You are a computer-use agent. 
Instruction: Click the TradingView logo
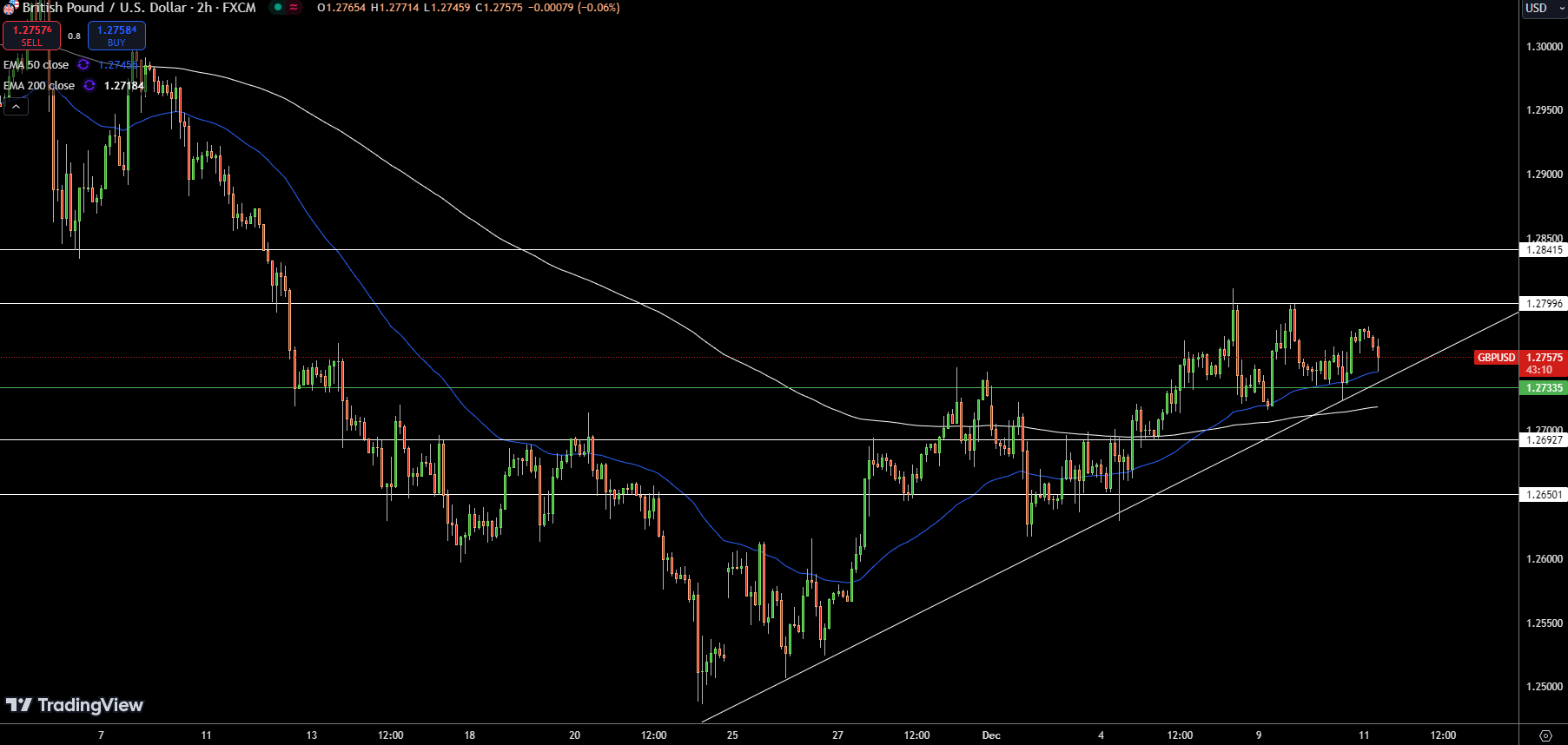coord(75,705)
